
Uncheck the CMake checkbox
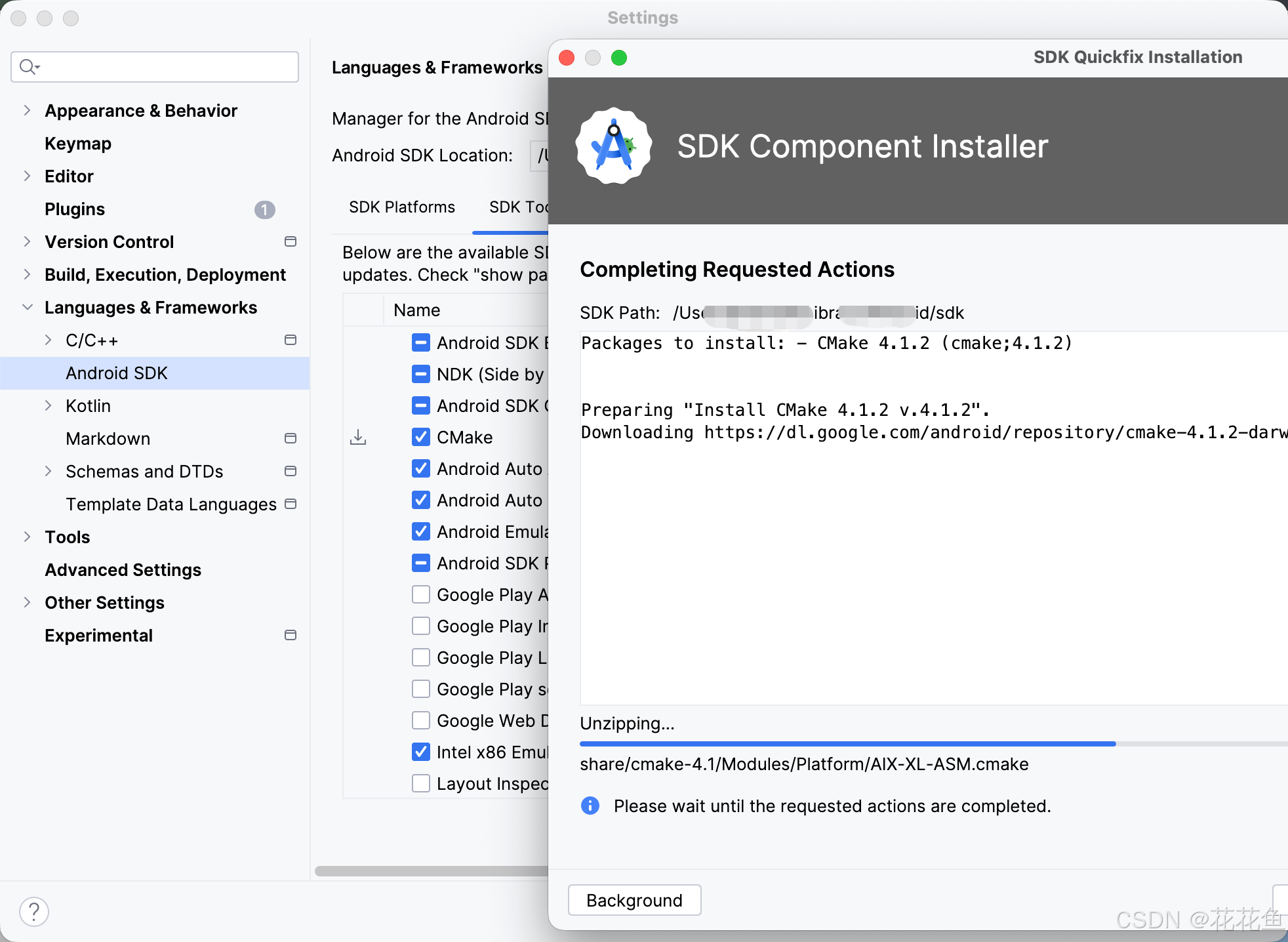(421, 438)
